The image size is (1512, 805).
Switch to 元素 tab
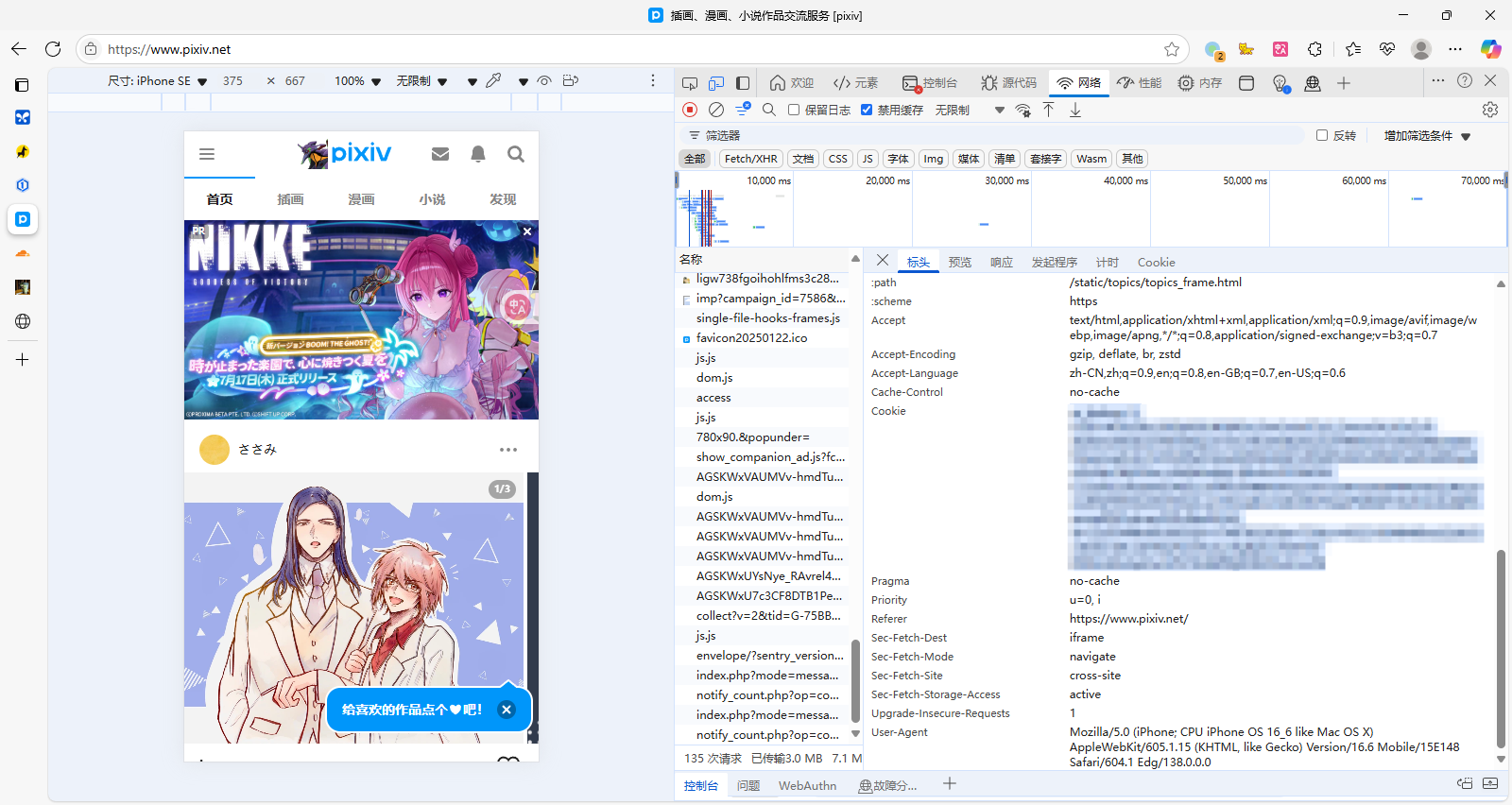856,83
